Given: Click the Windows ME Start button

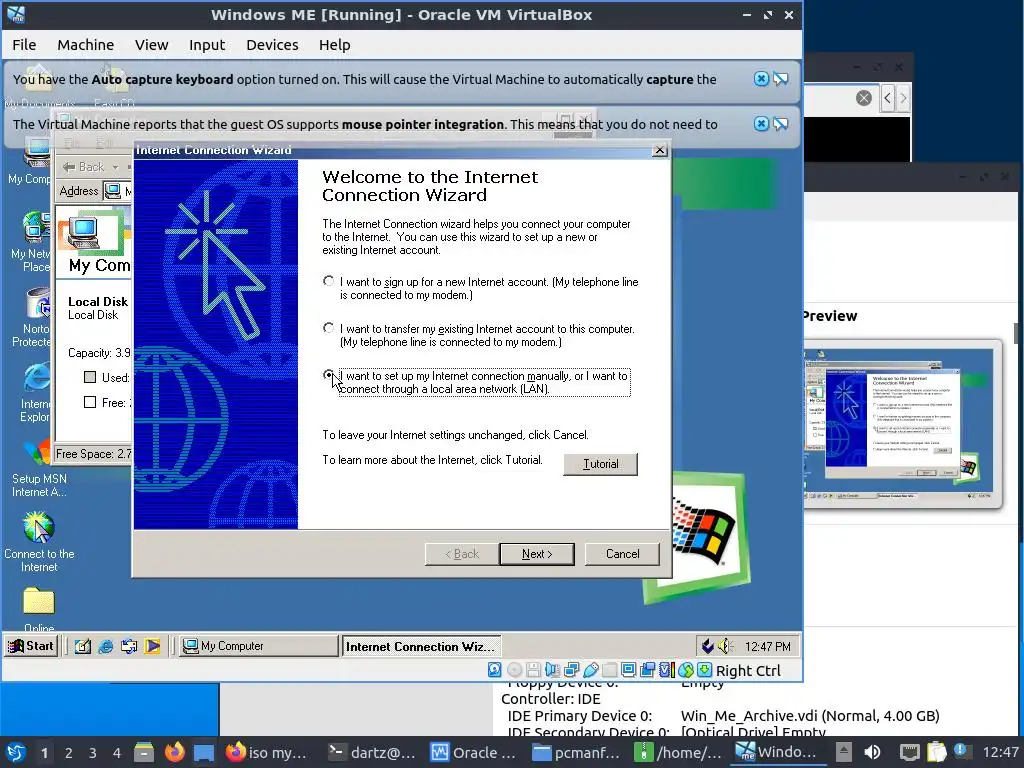Looking at the screenshot, I should [30, 646].
